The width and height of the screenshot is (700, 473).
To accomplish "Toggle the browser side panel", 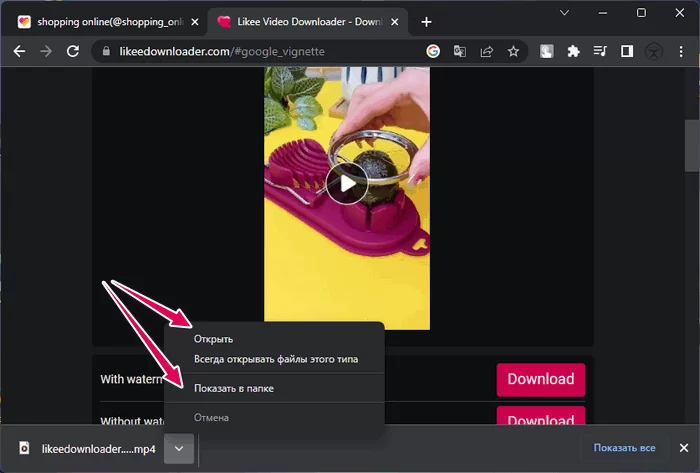I will [x=627, y=50].
